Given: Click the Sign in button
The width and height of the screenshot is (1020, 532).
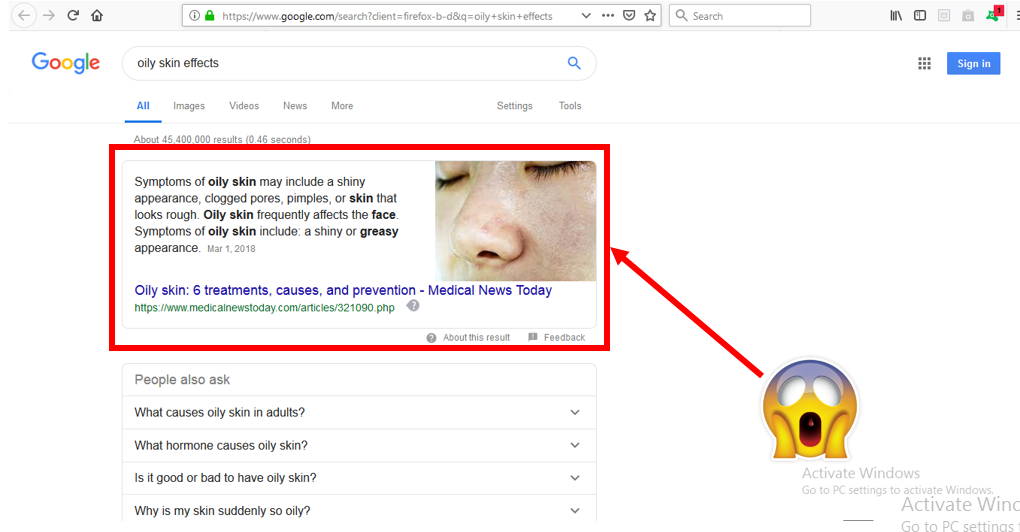Looking at the screenshot, I should [973, 63].
